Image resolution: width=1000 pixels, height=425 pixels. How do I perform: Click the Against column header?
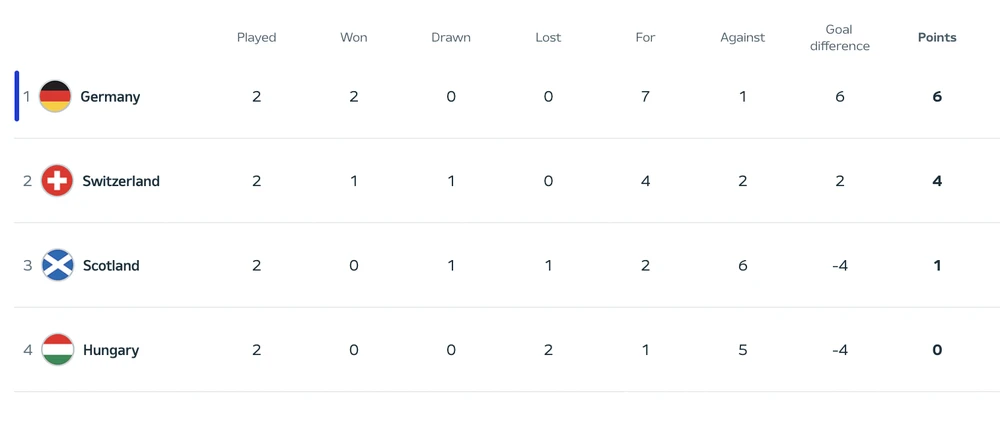point(742,38)
